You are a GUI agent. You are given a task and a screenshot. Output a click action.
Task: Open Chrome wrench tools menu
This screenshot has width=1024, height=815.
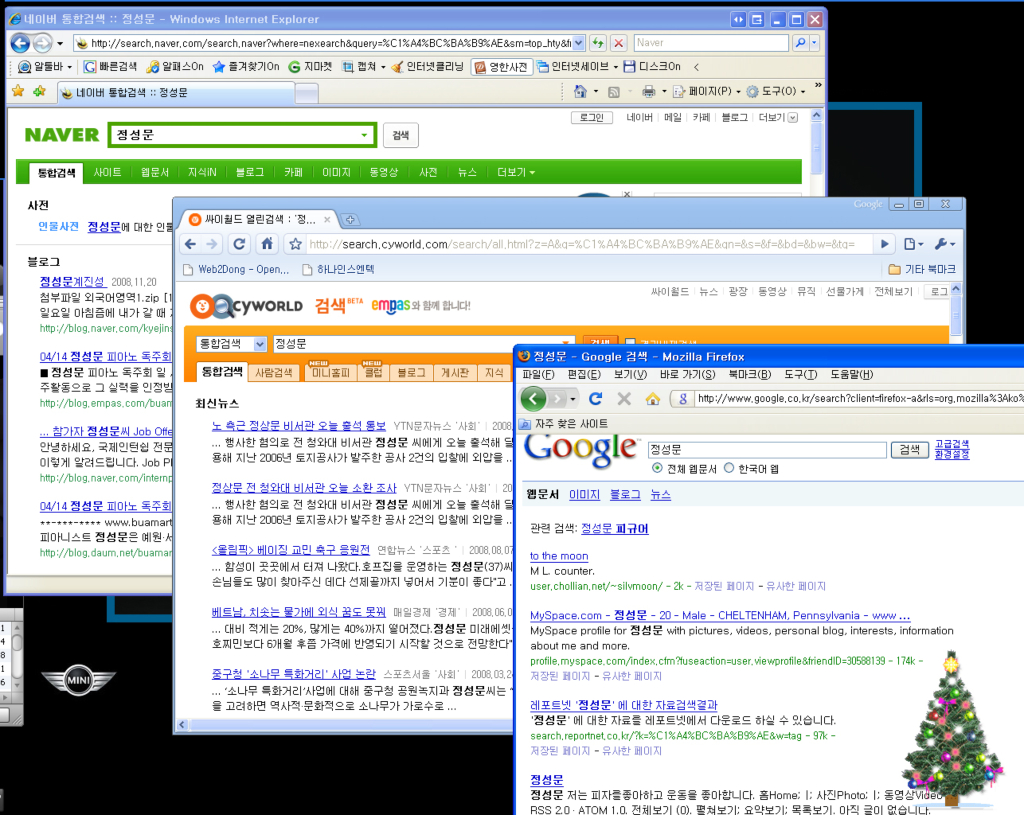click(x=944, y=244)
